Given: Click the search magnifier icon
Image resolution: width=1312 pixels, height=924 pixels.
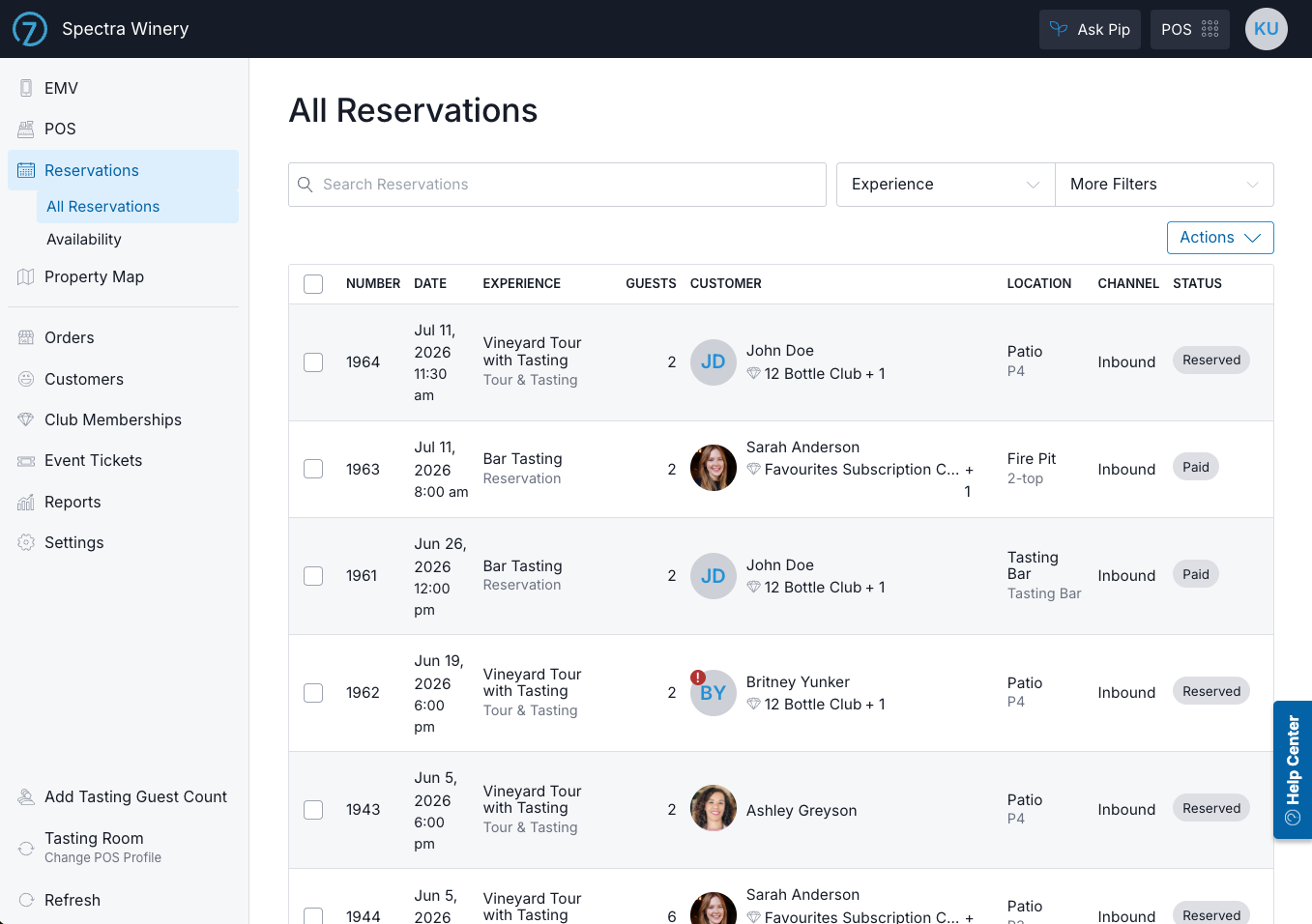Looking at the screenshot, I should [x=306, y=185].
